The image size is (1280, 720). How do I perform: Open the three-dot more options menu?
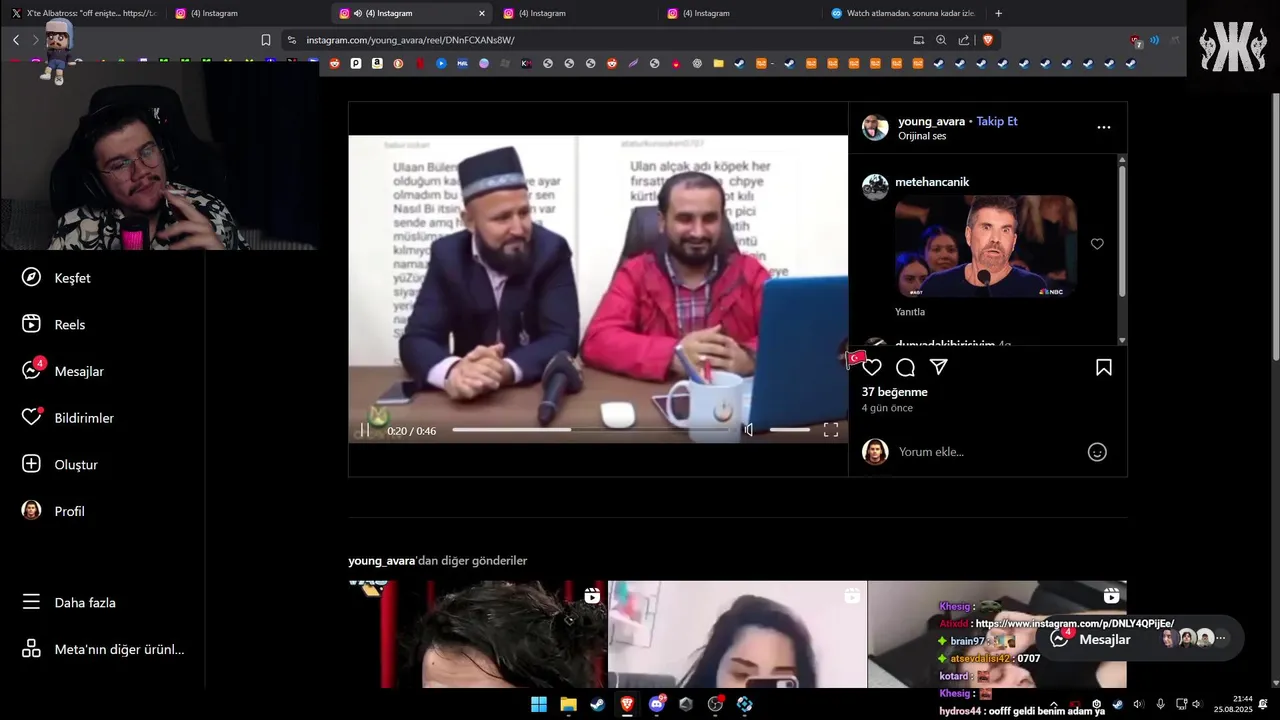point(1104,127)
